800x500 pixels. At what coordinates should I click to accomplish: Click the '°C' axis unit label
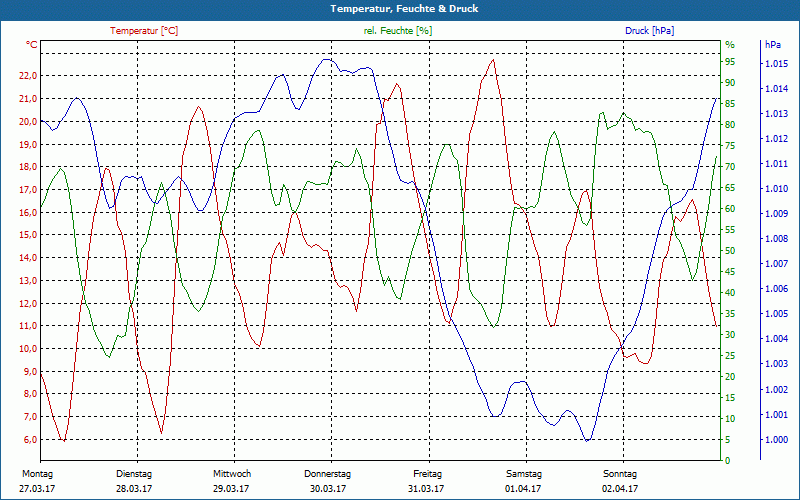pyautogui.click(x=32, y=45)
